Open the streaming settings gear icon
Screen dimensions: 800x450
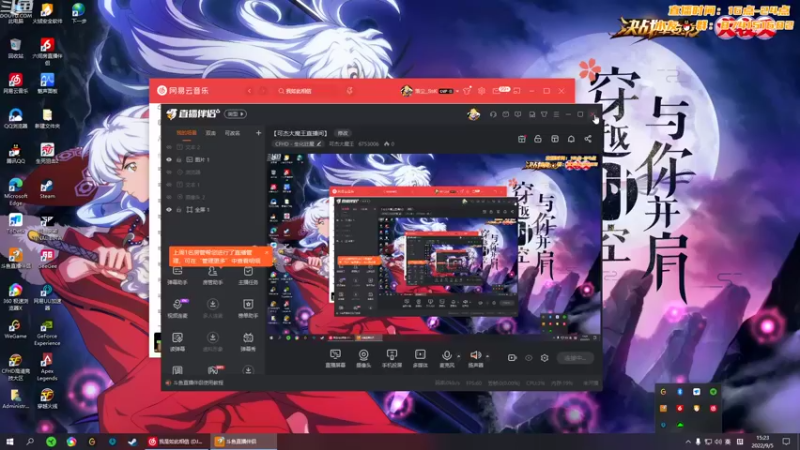pyautogui.click(x=544, y=358)
